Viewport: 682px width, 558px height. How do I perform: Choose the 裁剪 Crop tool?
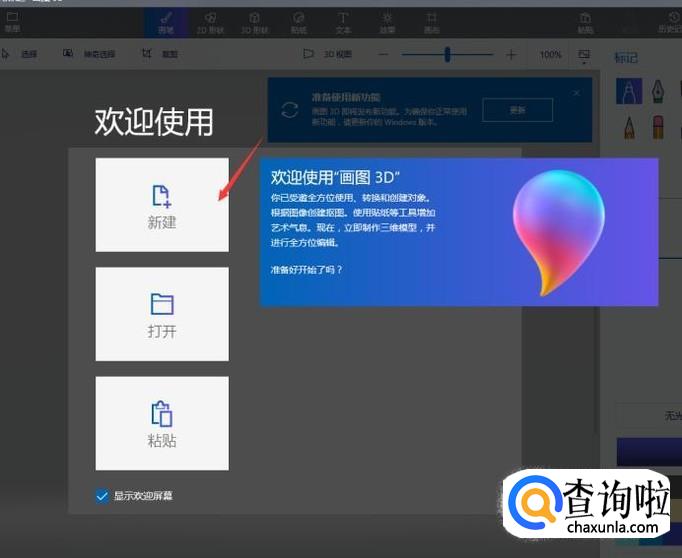[160, 54]
